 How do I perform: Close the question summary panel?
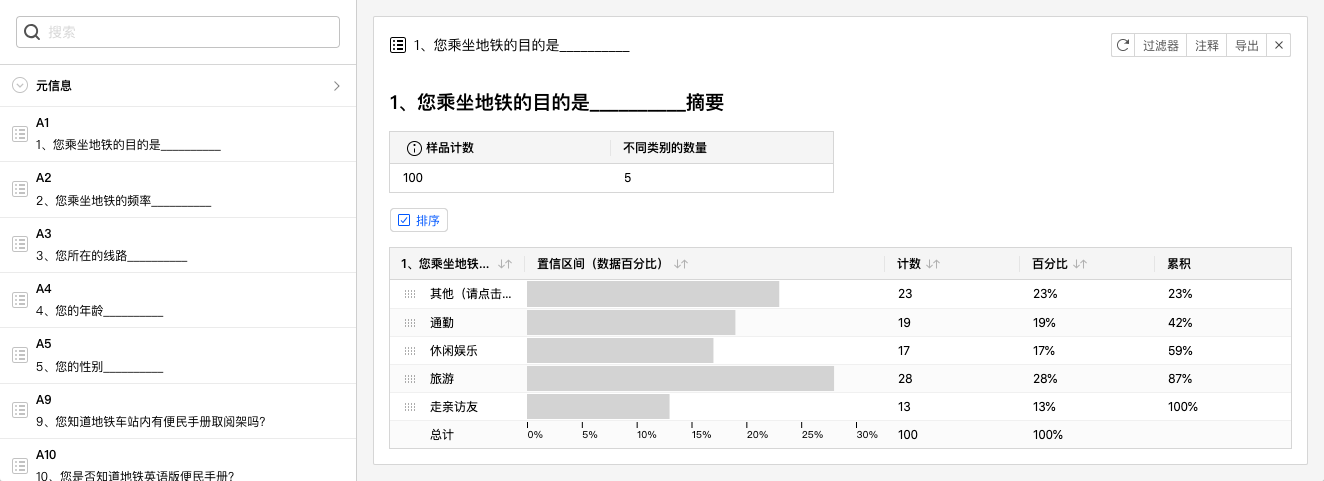tap(1278, 45)
